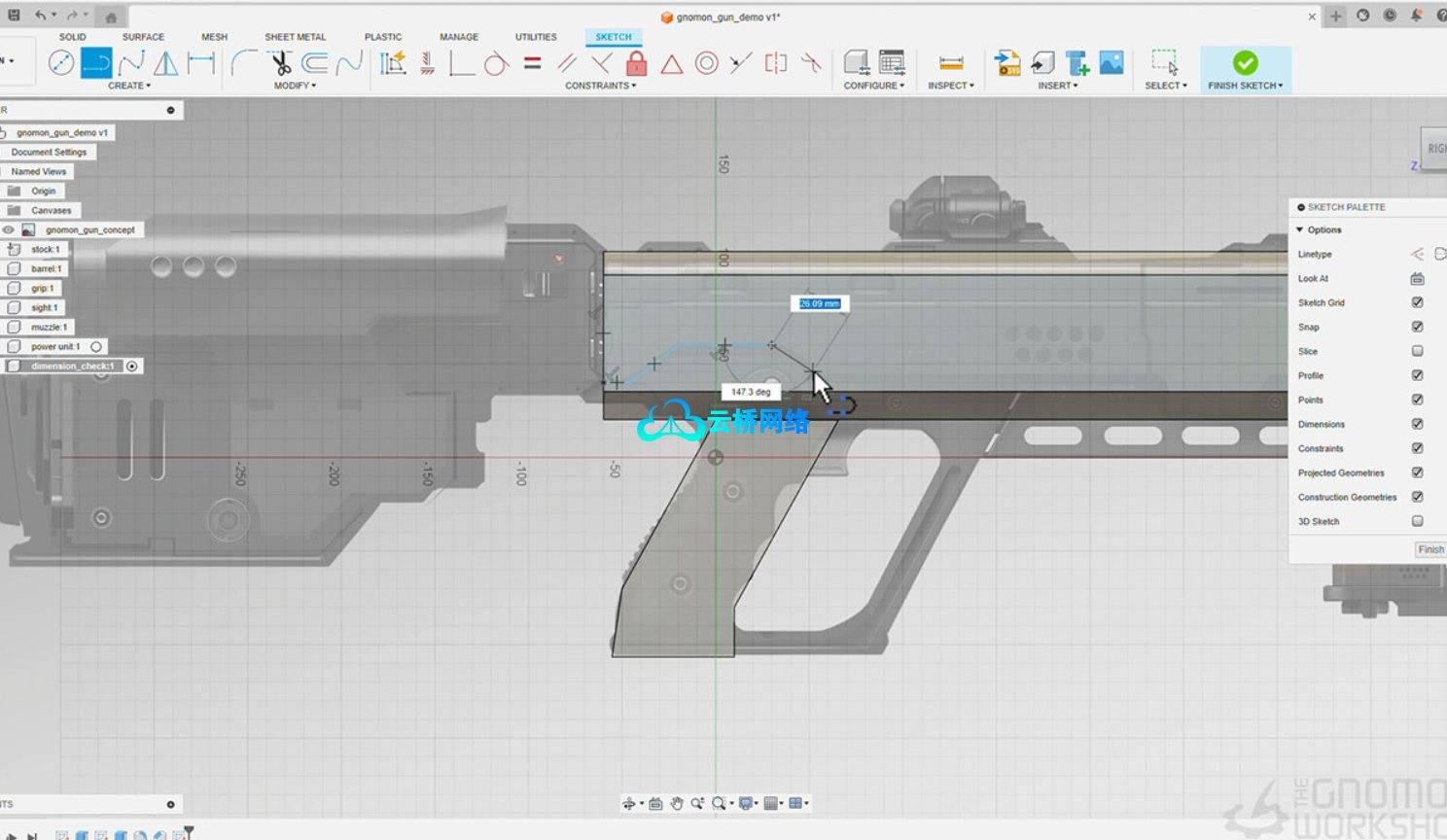Click the green Finish Sketch checkmark
The image size is (1447, 840).
click(x=1245, y=63)
